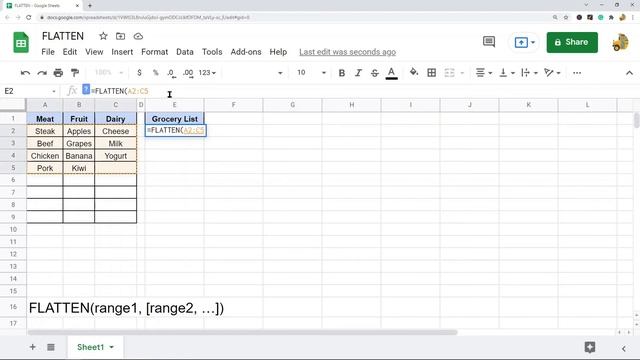640x360 pixels.
Task: Increase decimal places icon
Action: (188, 73)
